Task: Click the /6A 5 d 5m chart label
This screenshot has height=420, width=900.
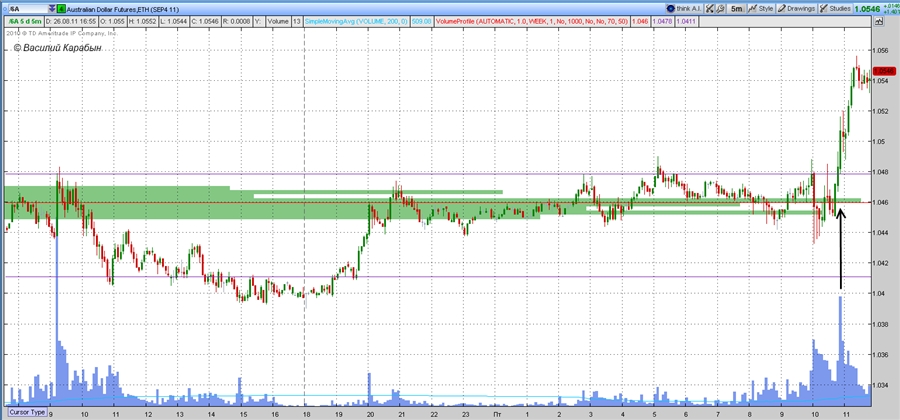Action: [24, 21]
